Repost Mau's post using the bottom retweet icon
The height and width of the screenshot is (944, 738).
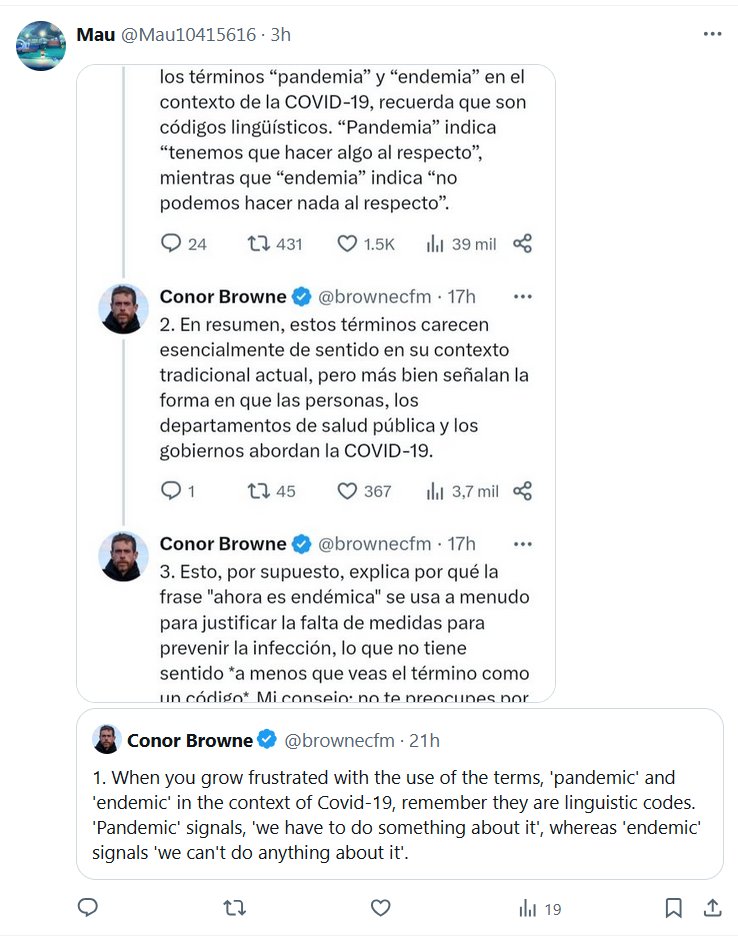[x=234, y=908]
